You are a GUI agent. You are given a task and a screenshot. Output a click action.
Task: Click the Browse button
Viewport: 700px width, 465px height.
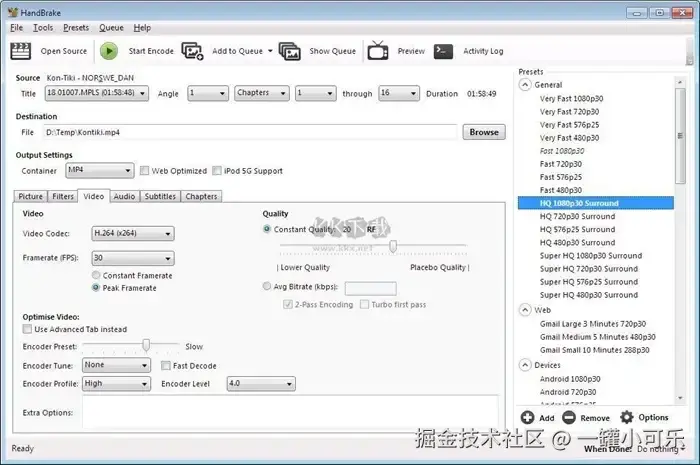click(484, 132)
